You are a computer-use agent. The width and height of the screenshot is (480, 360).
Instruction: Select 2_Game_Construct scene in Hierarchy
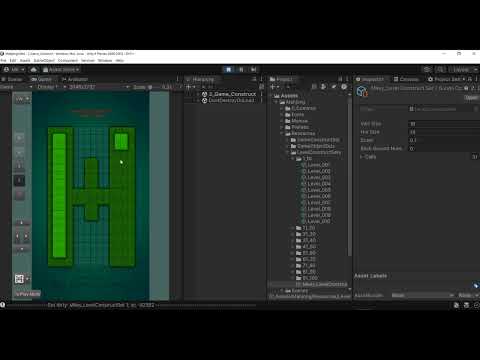tap(232, 94)
